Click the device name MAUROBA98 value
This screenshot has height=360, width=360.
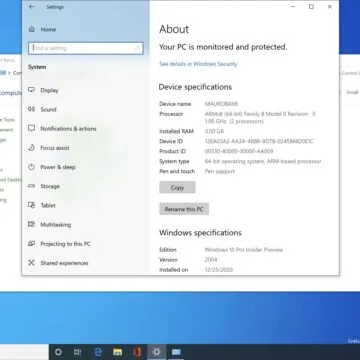(x=221, y=104)
